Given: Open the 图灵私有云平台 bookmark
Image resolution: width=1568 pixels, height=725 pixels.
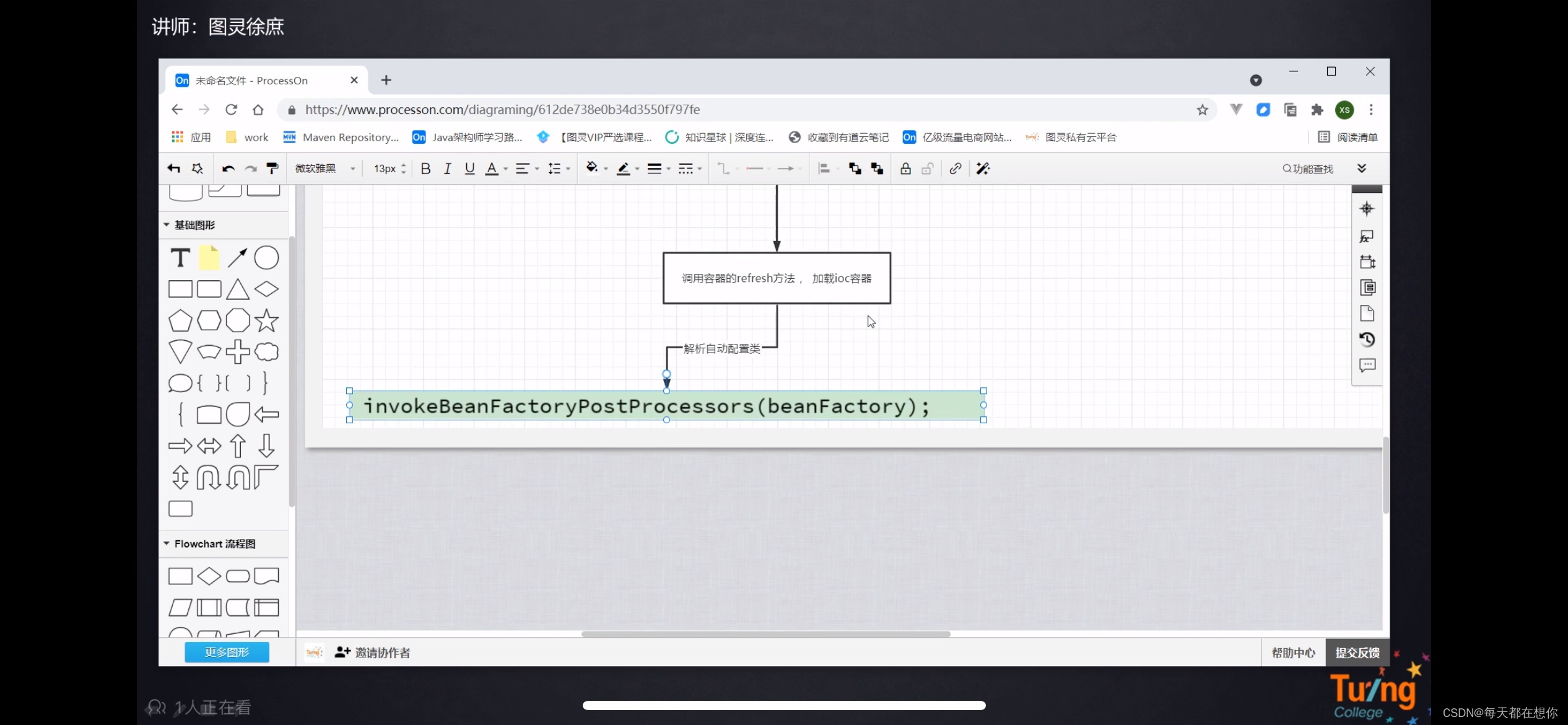Looking at the screenshot, I should [1071, 138].
